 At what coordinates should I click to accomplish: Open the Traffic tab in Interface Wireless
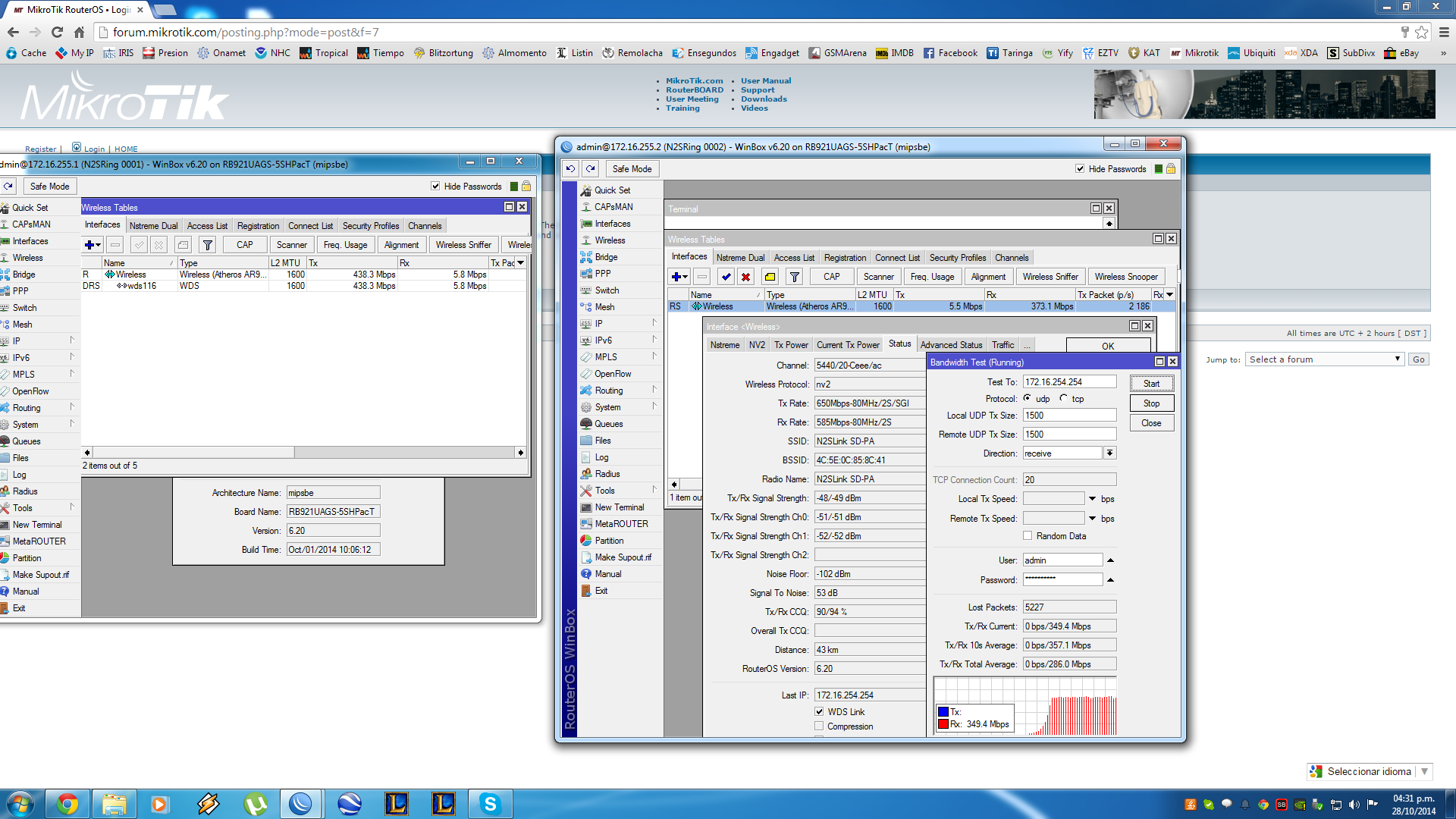(1003, 345)
